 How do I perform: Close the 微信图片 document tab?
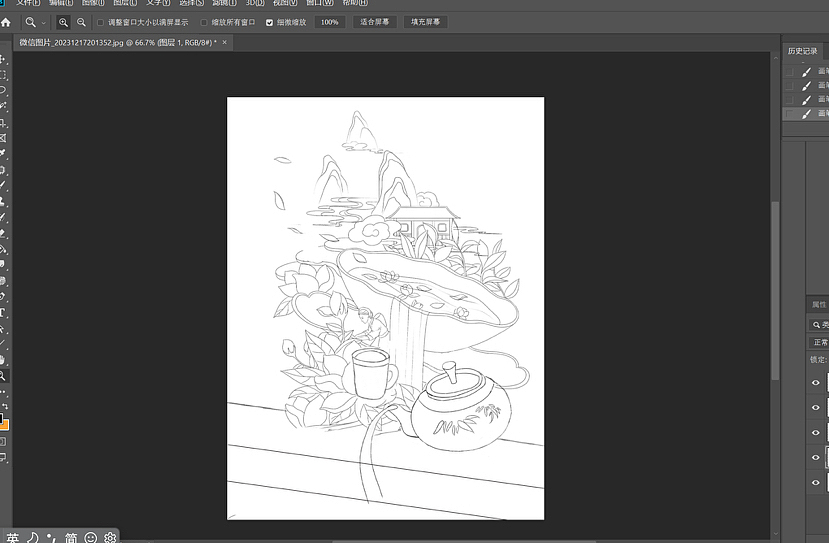pyautogui.click(x=225, y=42)
